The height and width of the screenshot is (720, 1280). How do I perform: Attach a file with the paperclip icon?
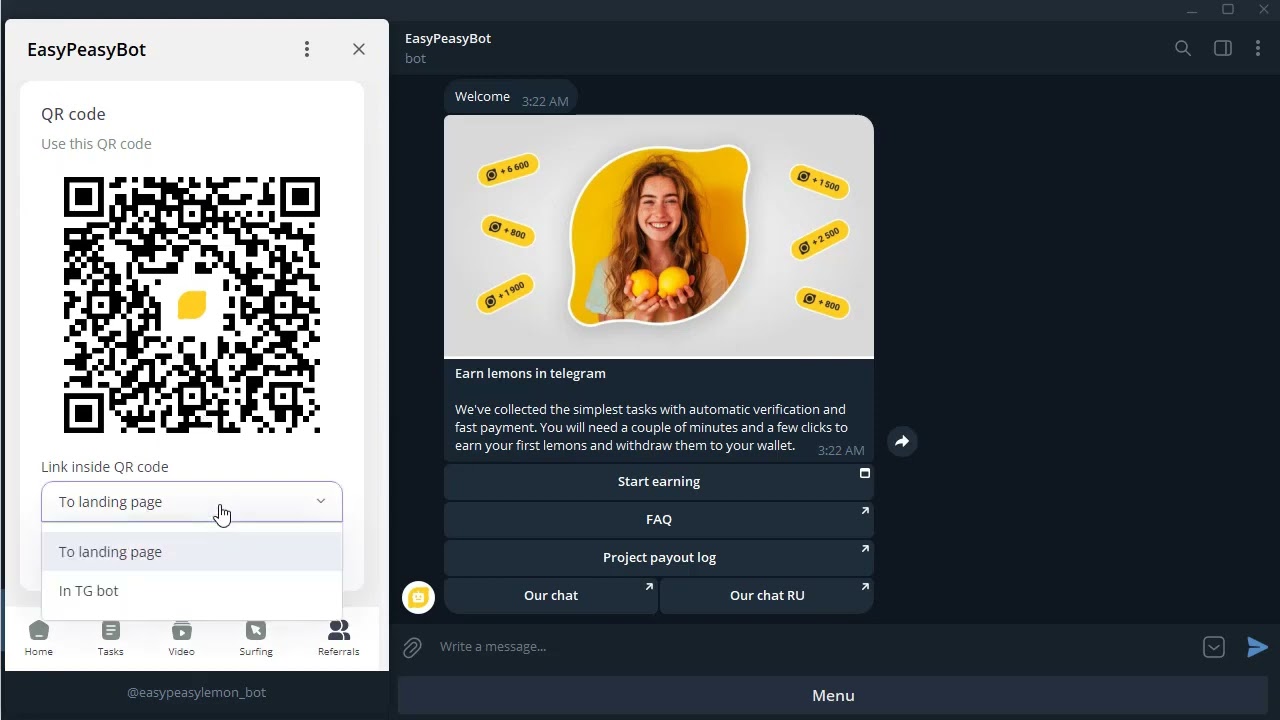(x=413, y=648)
